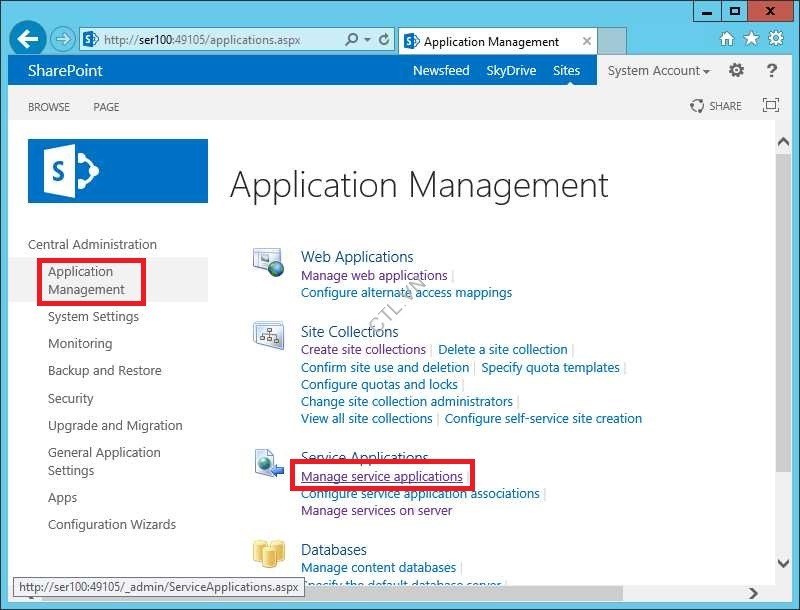Screen dimensions: 800x610
Task: Select System Settings in left navigation
Action: 93,317
